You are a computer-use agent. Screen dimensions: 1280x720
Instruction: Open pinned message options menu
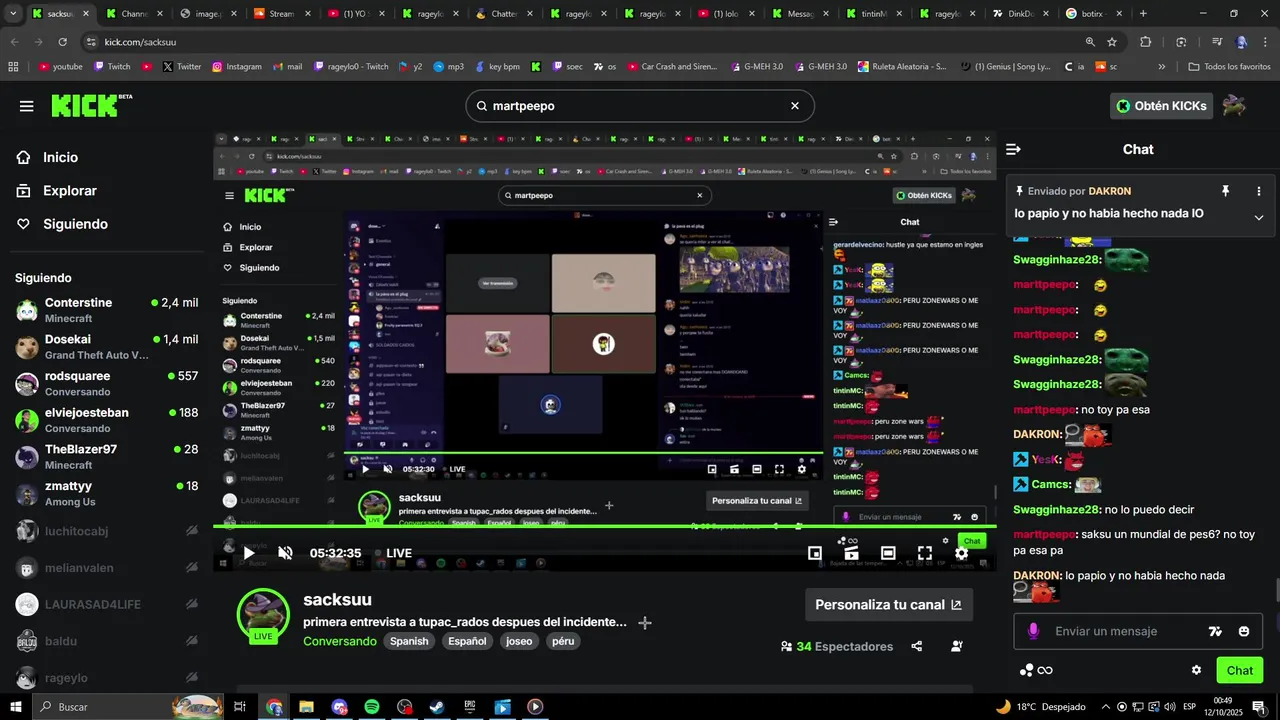point(1259,191)
